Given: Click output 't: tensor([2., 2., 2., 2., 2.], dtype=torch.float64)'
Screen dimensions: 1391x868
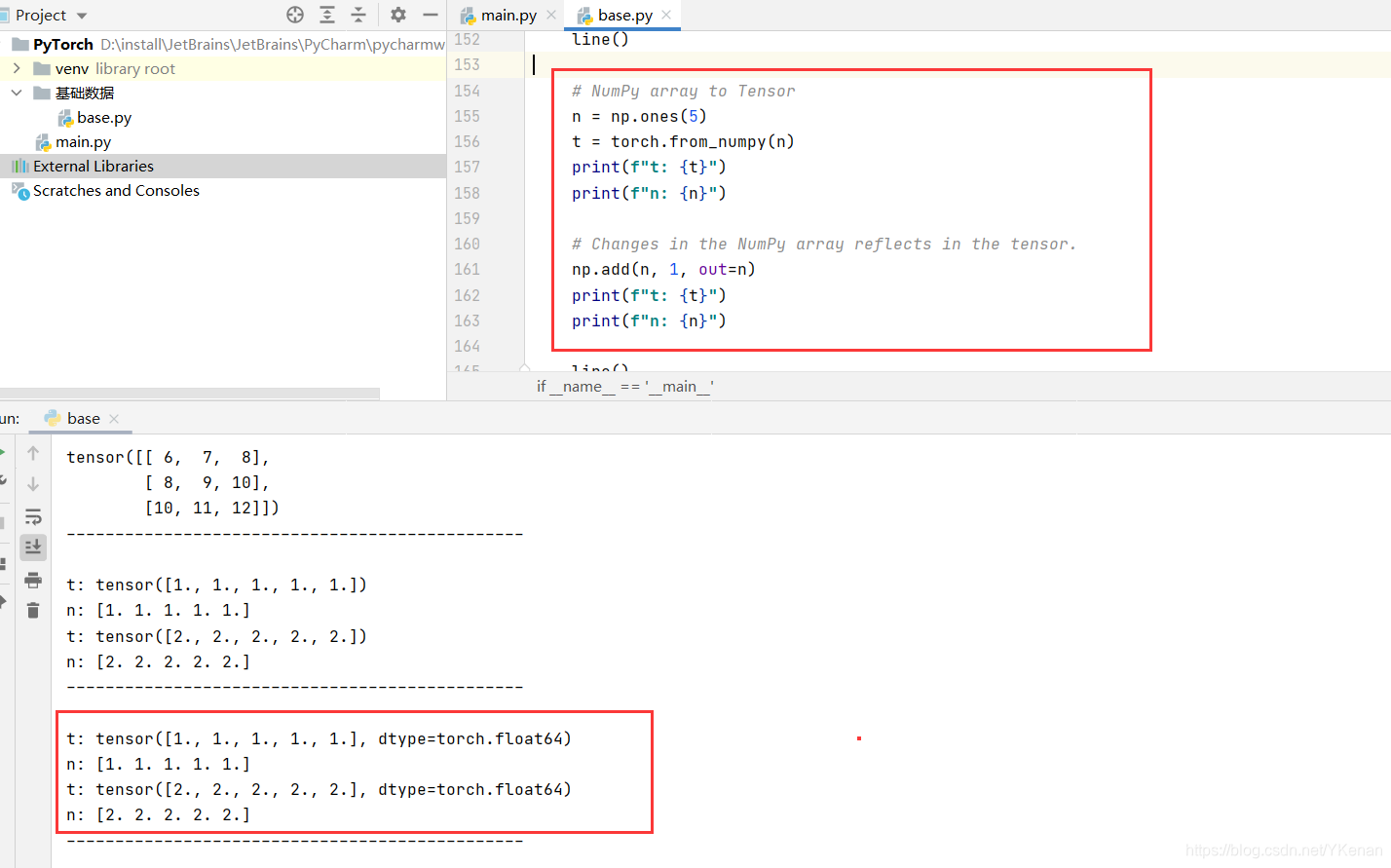Looking at the screenshot, I should (319, 789).
